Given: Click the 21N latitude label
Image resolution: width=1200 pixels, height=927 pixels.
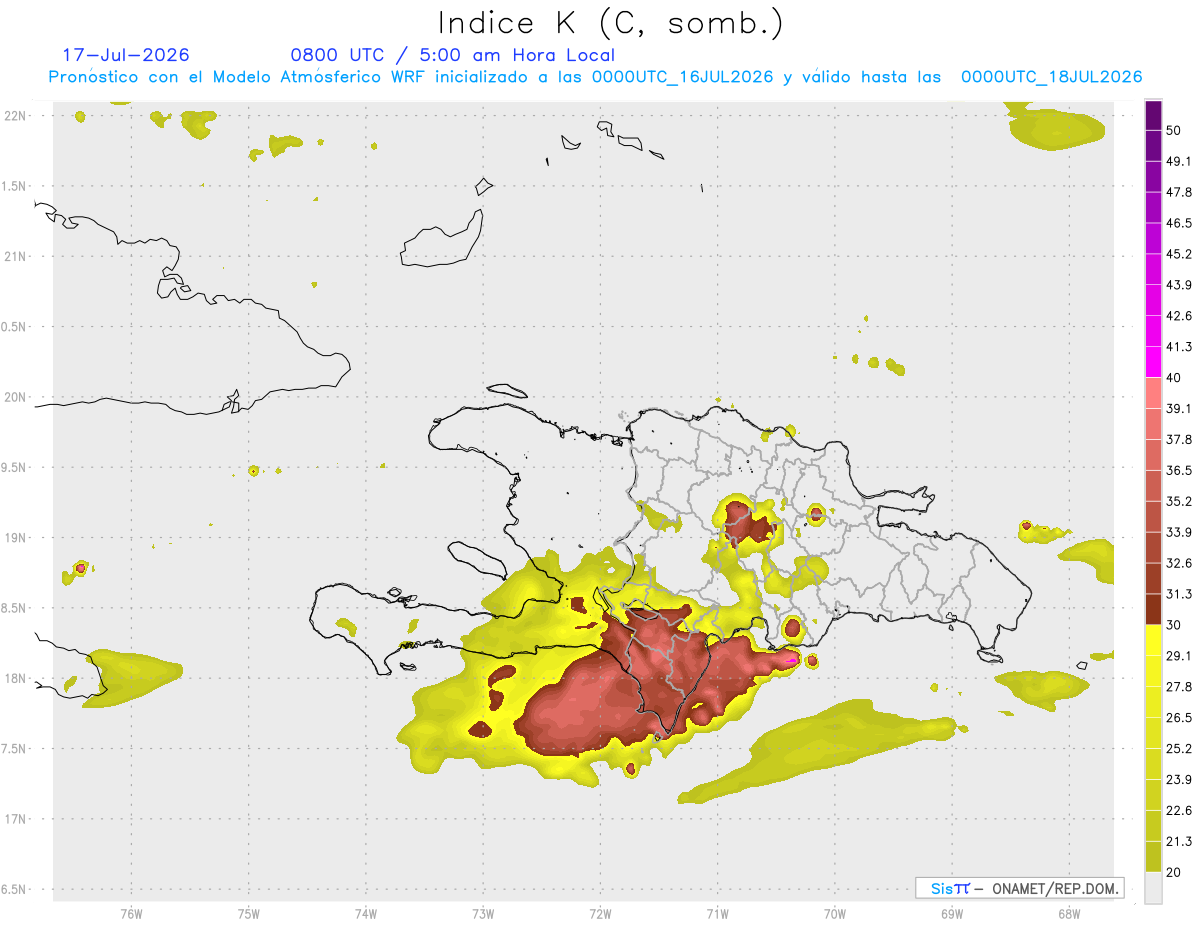Looking at the screenshot, I should pos(15,256).
